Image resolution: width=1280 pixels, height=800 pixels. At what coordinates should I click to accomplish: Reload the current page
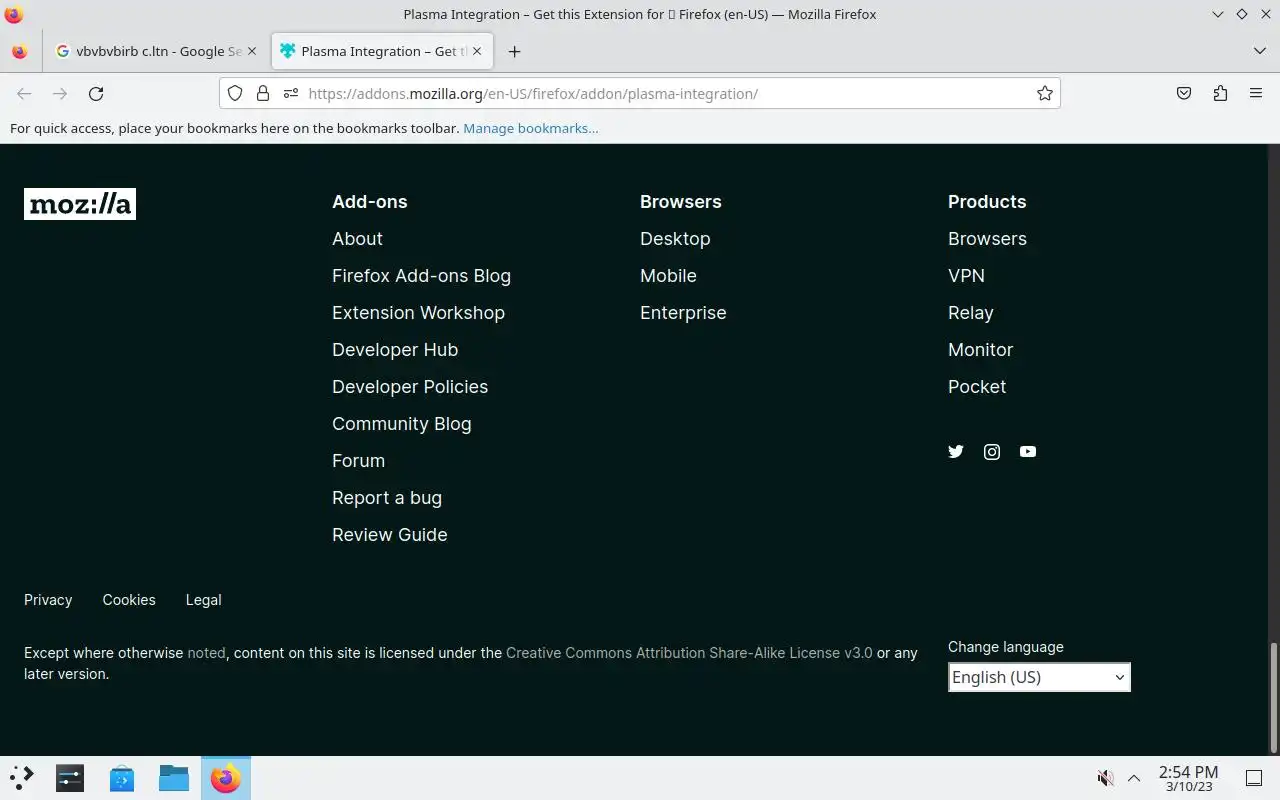click(96, 93)
